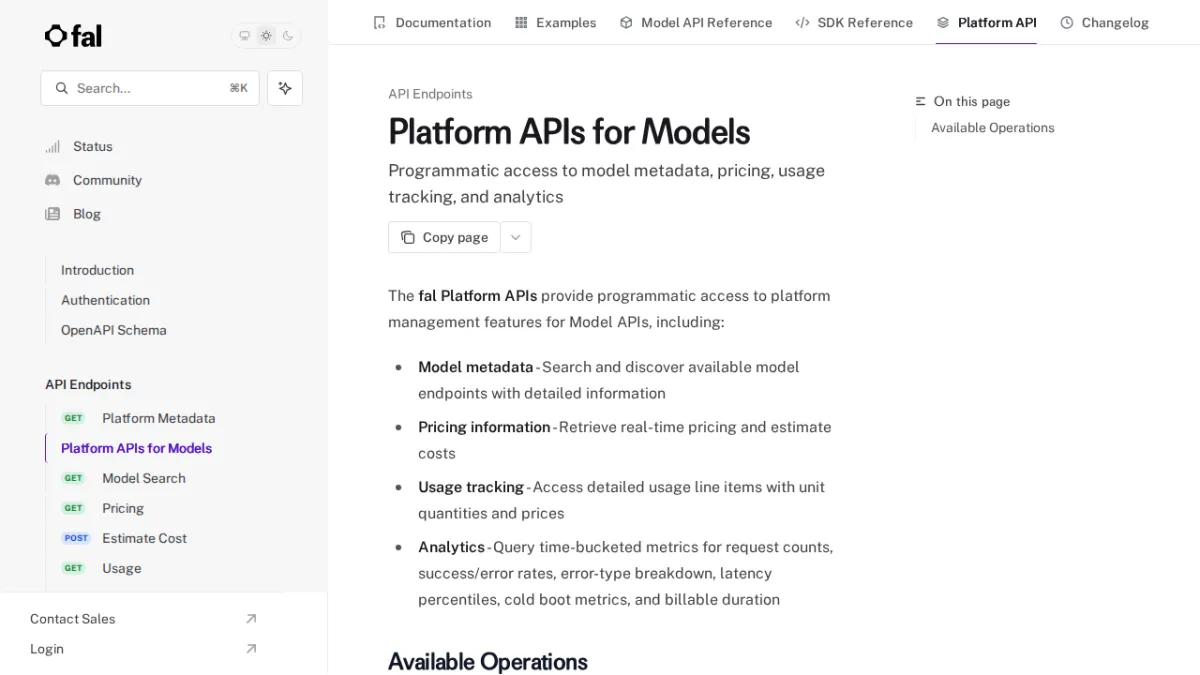The image size is (1200, 675).
Task: Click the On this page list icon
Action: tap(921, 102)
